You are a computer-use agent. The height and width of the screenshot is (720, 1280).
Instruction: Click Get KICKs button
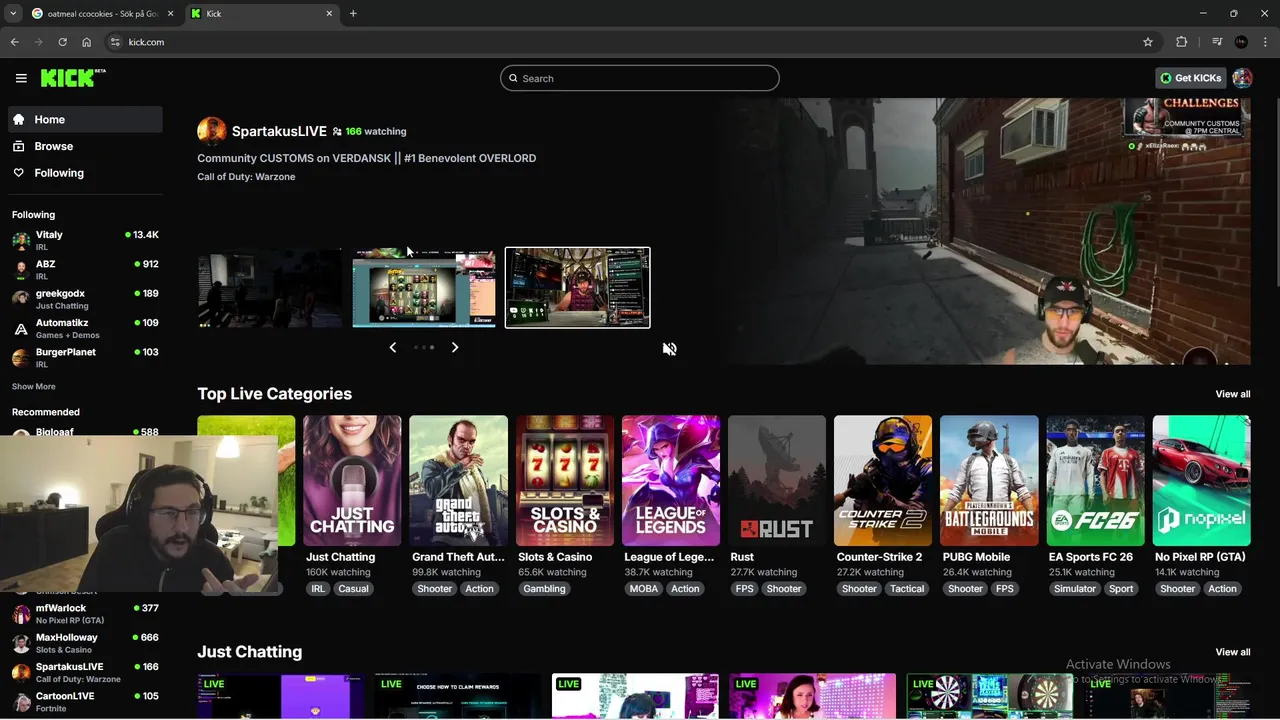[x=1190, y=78]
